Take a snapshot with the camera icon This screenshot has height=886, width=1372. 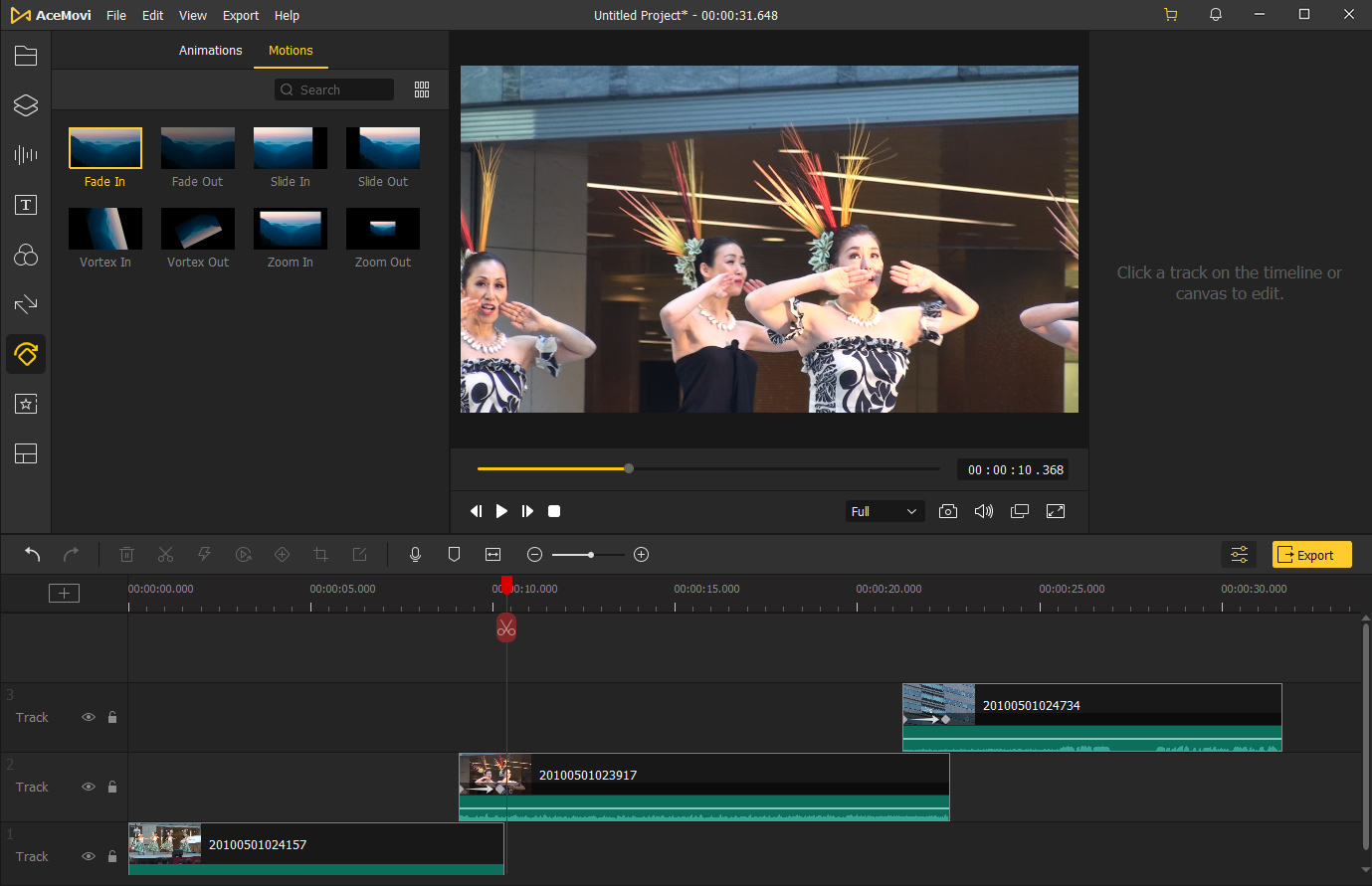click(948, 511)
